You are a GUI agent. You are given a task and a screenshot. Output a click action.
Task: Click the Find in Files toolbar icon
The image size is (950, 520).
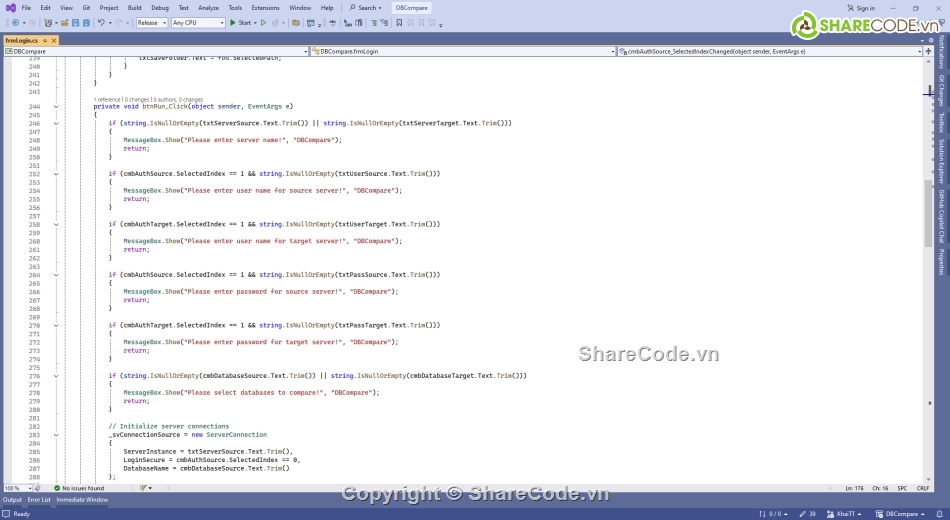pyautogui.click(x=296, y=22)
